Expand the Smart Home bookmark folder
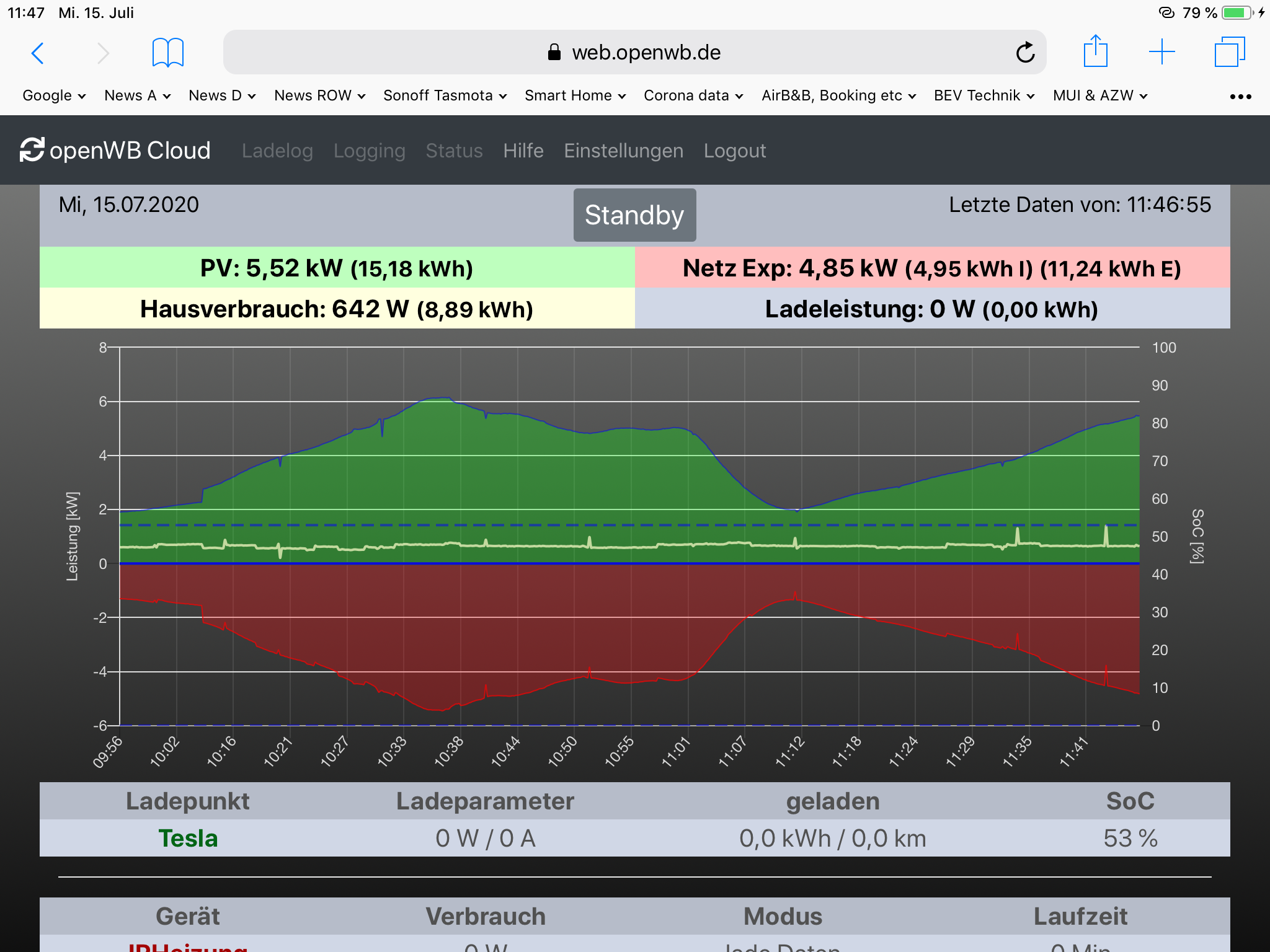 click(x=575, y=95)
